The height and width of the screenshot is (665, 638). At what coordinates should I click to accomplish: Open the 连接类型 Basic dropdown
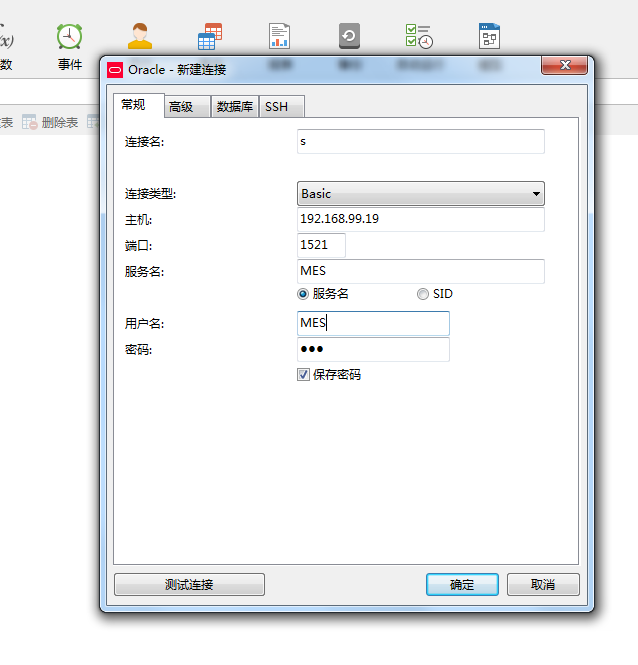[x=421, y=194]
